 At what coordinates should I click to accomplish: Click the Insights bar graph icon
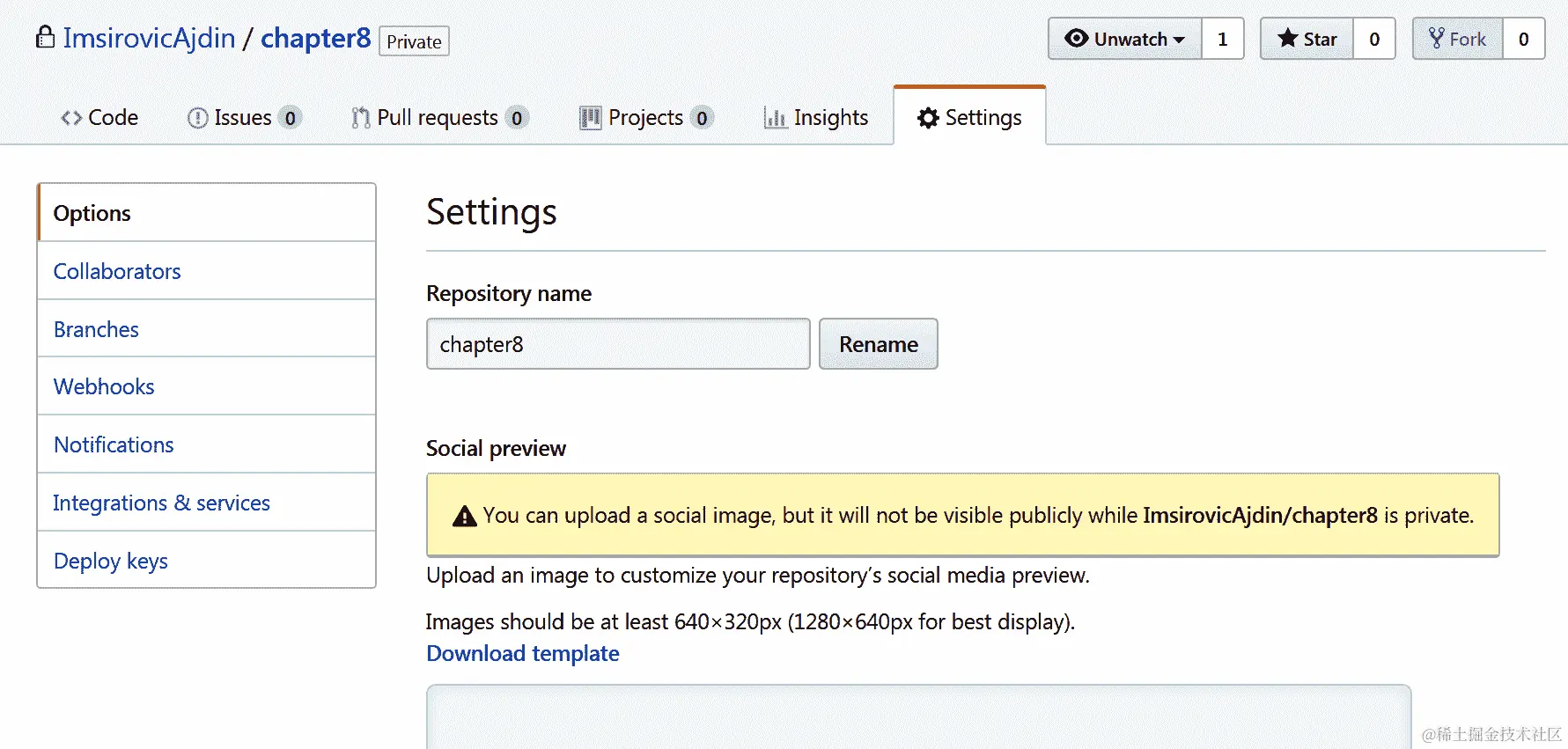pos(775,118)
